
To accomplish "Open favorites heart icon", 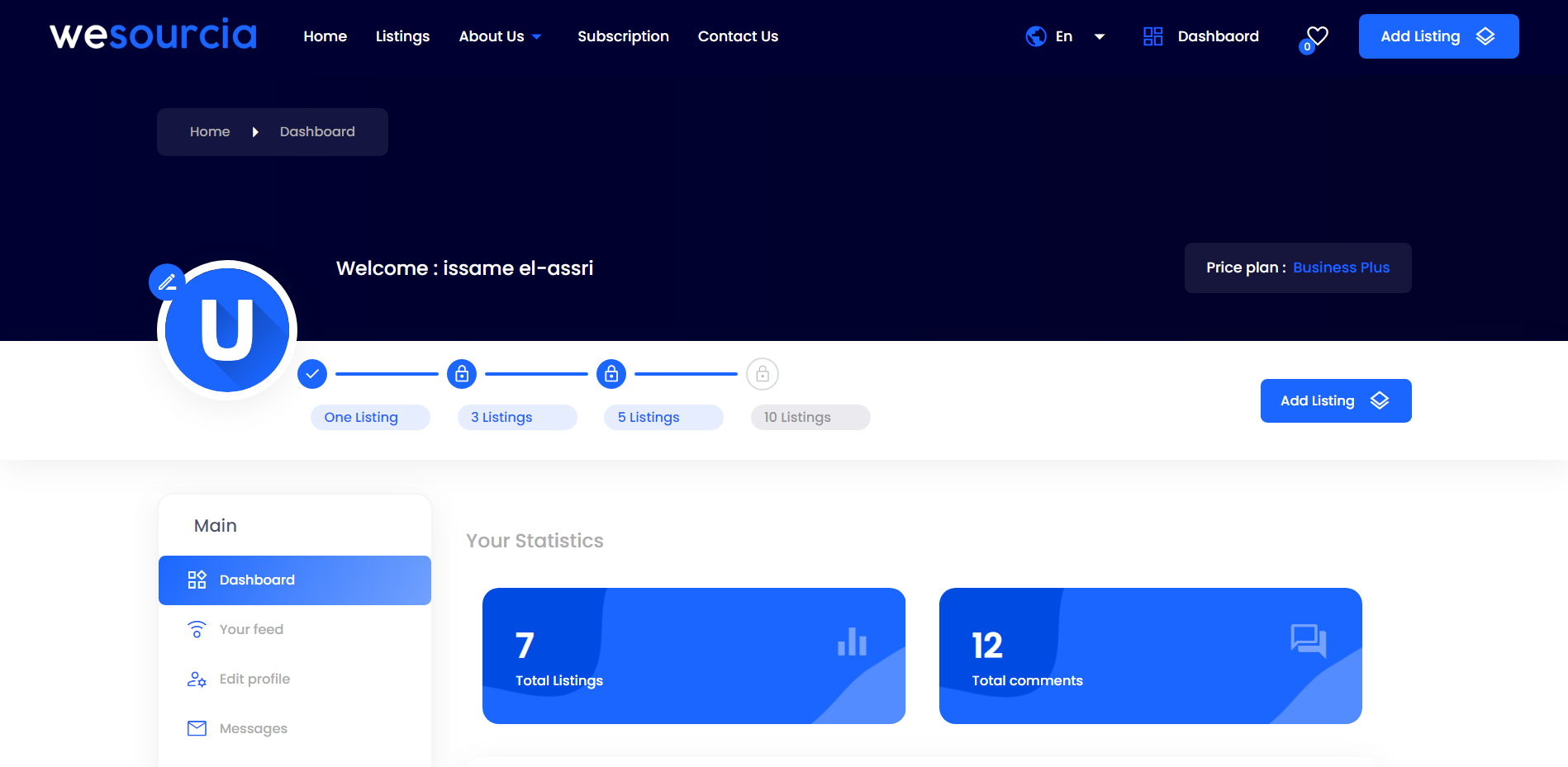I will [x=1318, y=35].
